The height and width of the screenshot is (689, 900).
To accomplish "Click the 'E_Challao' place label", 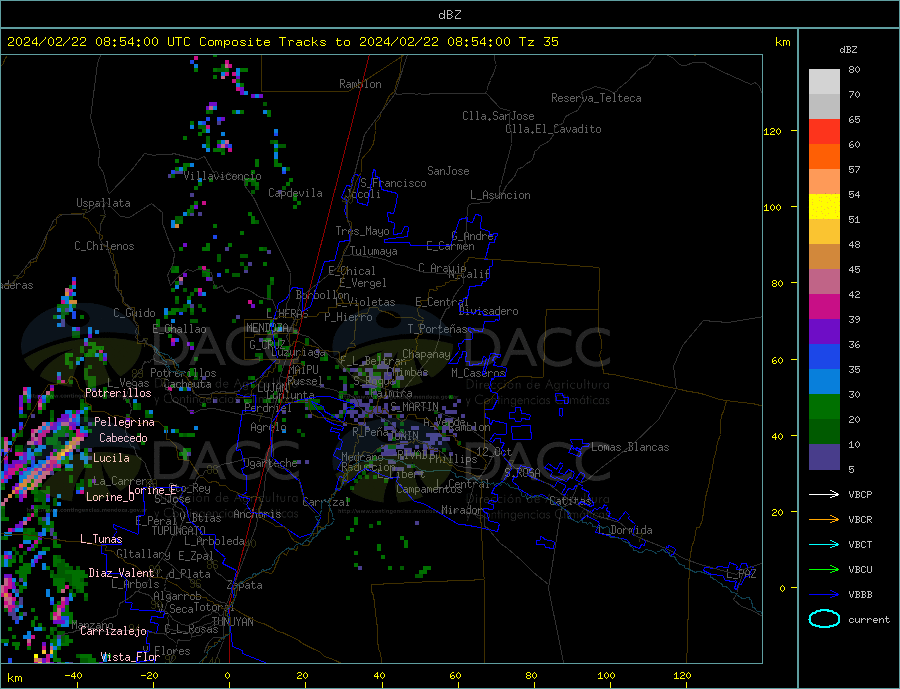I will pyautogui.click(x=179, y=330).
